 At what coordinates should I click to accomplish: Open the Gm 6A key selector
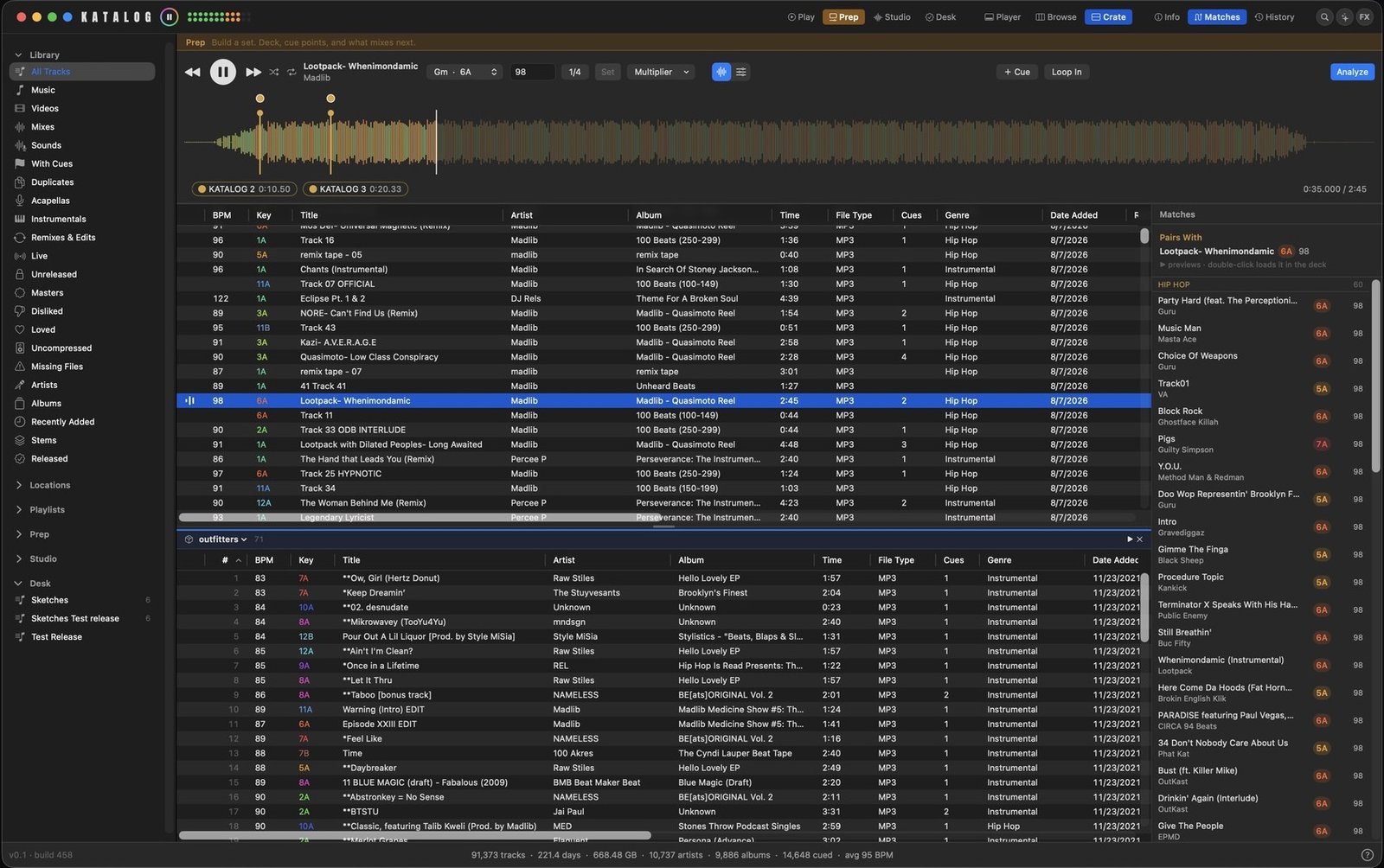click(465, 72)
